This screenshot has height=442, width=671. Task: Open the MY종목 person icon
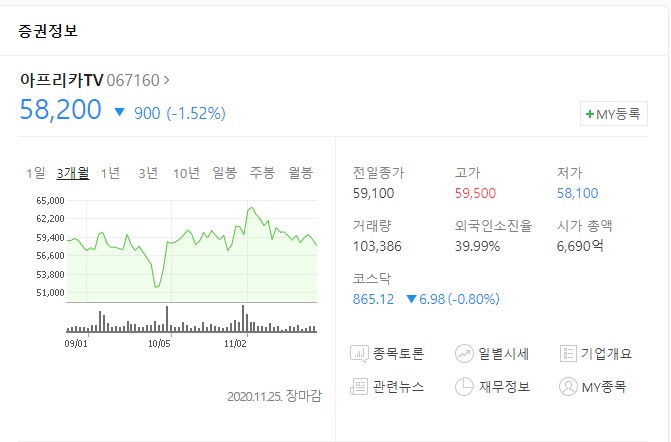pyautogui.click(x=568, y=386)
